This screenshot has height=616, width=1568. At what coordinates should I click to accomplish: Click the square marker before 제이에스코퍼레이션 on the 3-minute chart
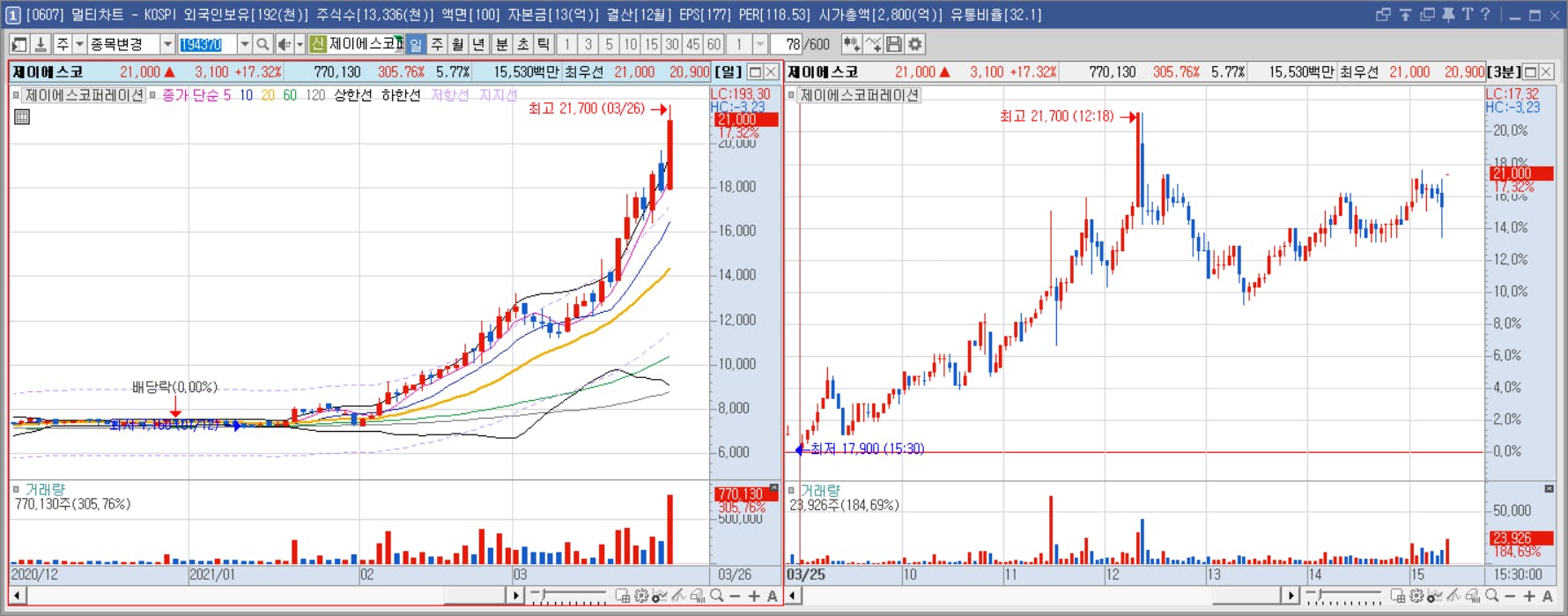(791, 95)
